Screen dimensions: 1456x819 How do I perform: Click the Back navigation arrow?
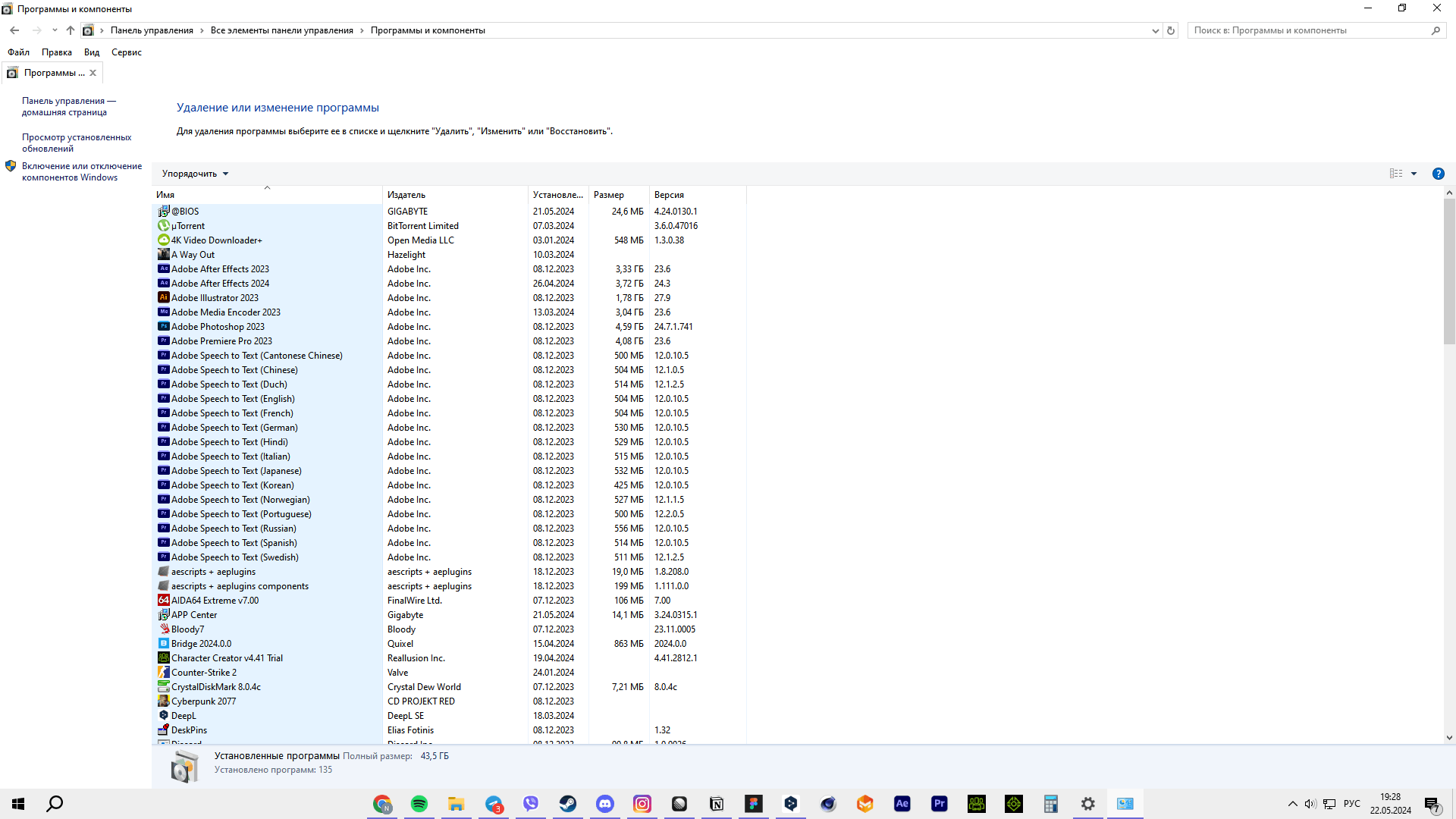click(14, 30)
